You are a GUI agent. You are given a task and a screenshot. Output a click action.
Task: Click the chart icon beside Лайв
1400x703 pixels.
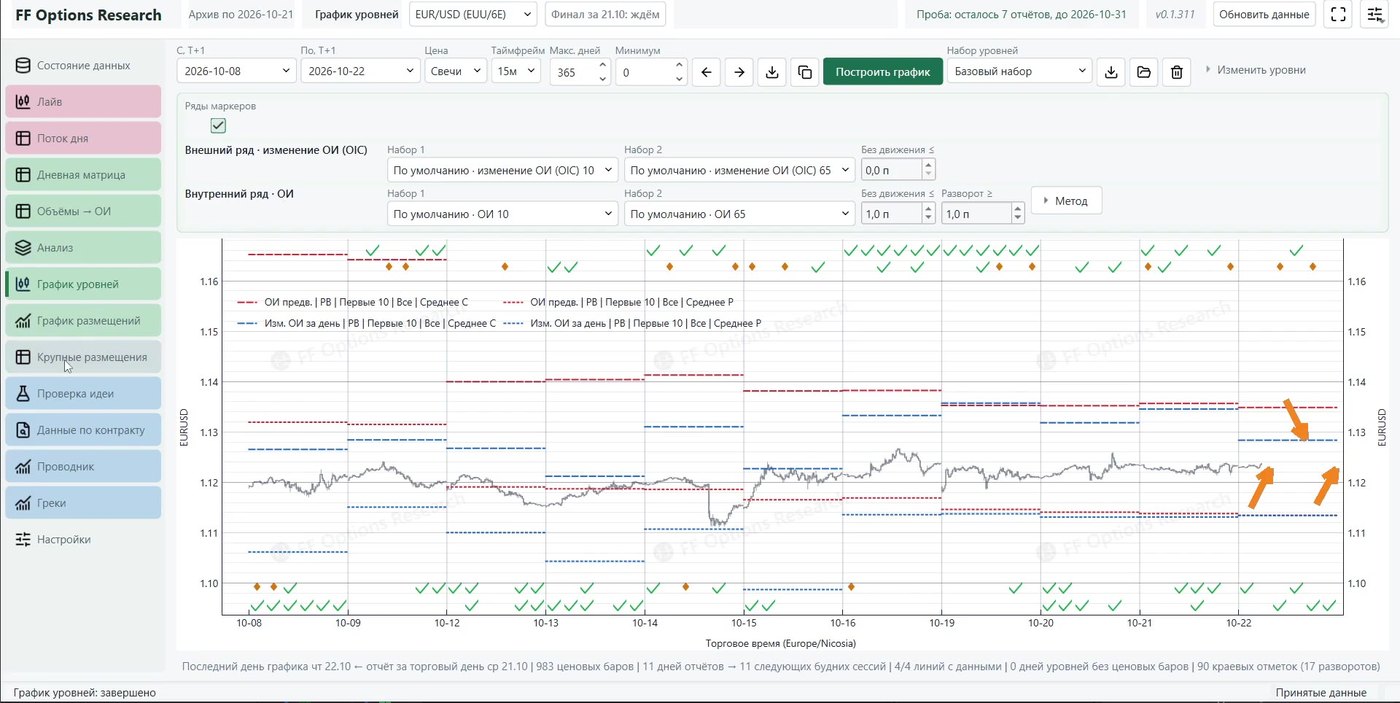[22, 102]
